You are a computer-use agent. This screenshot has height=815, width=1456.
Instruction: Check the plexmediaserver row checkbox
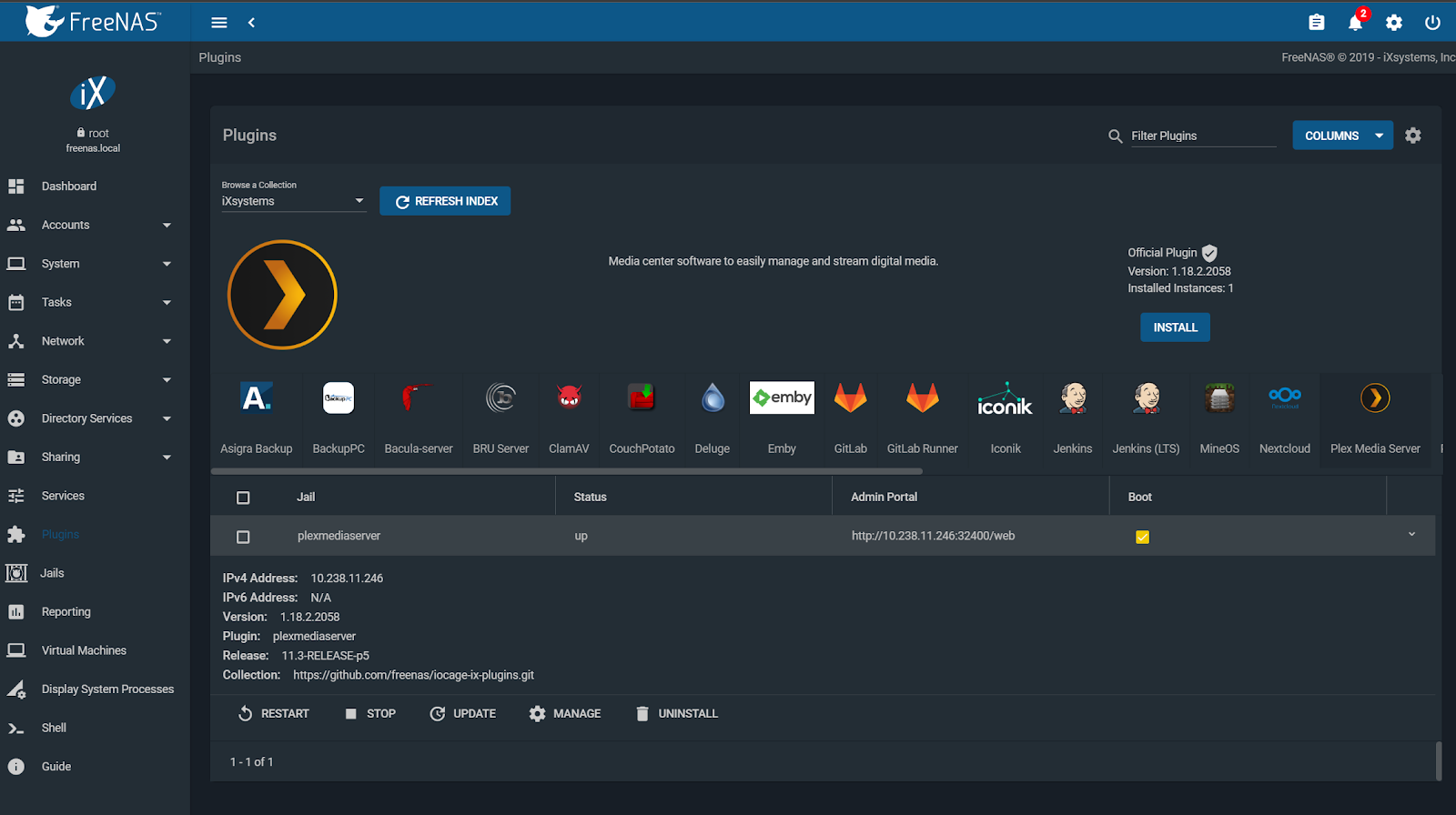click(x=243, y=537)
